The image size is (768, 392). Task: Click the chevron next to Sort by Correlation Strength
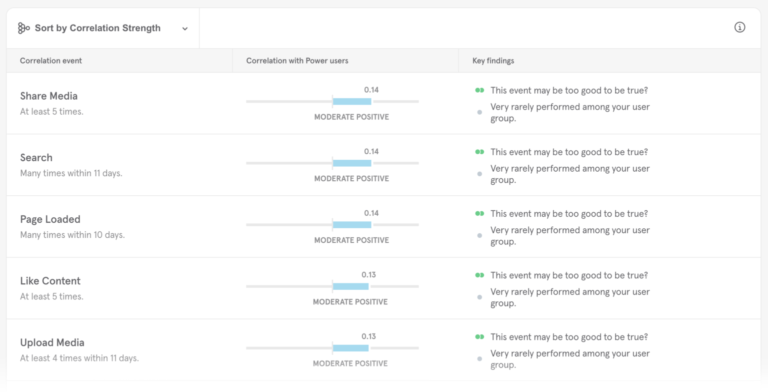(x=185, y=29)
